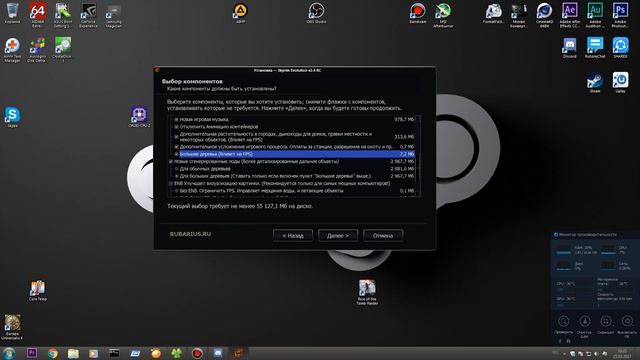Open the Adobe Photoshop desktop shortcut
The image size is (640, 360).
coord(620,15)
